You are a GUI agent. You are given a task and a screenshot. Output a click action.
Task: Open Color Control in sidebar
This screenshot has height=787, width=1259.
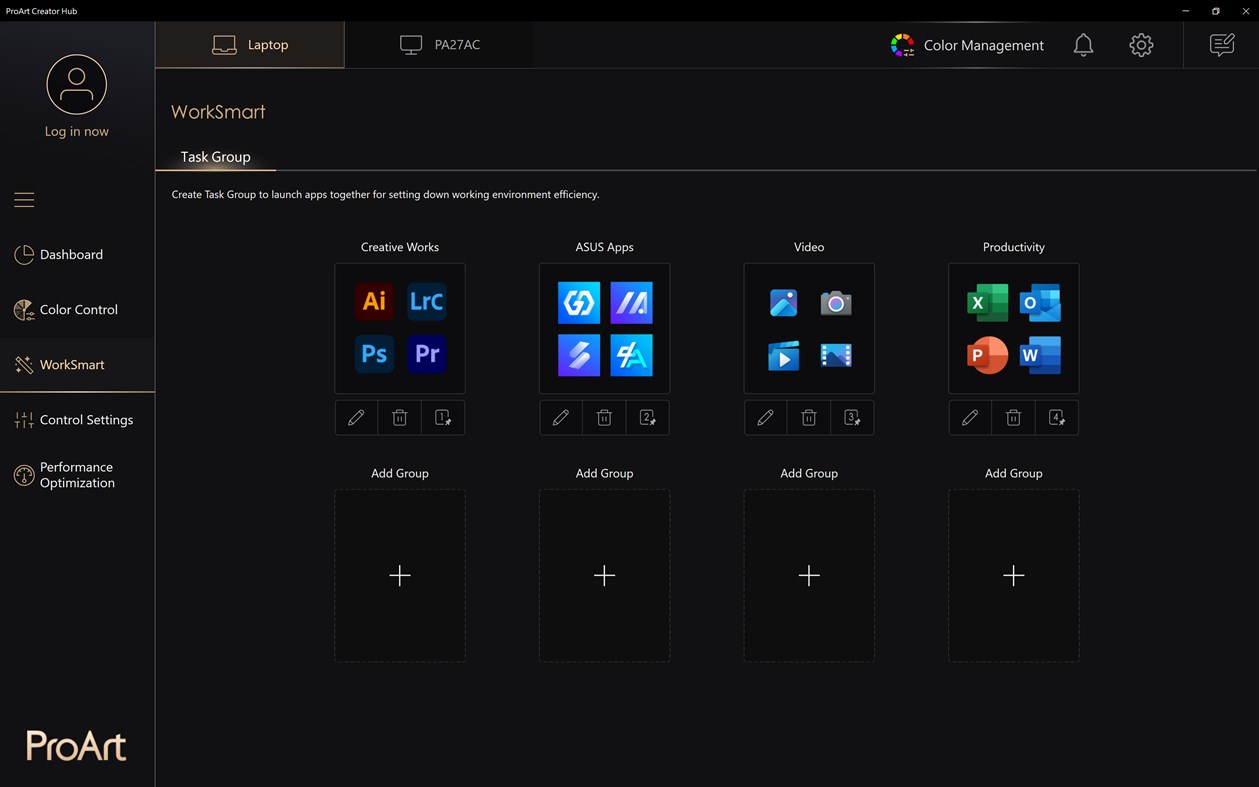tap(77, 310)
